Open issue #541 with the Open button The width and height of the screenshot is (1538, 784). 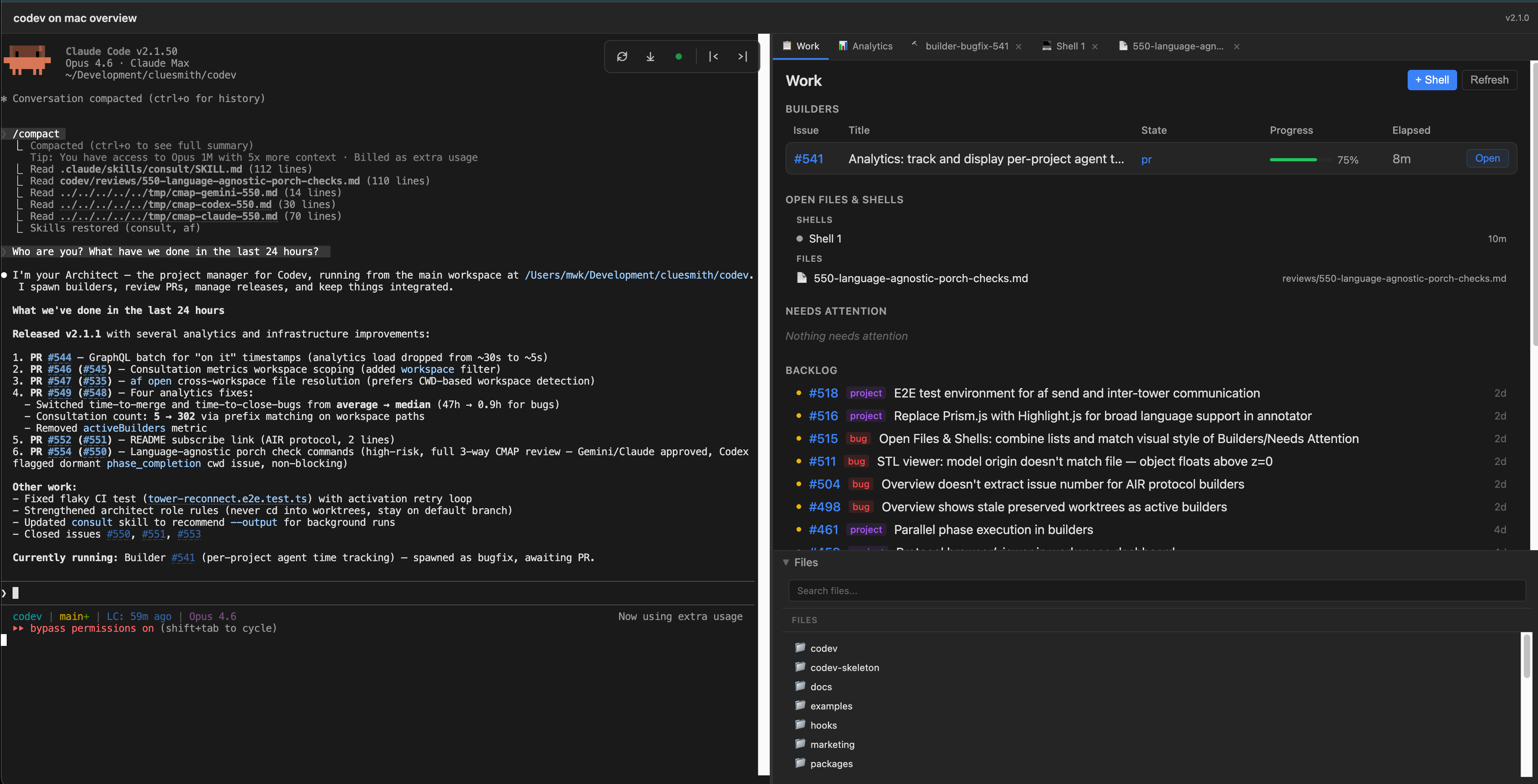click(x=1487, y=158)
